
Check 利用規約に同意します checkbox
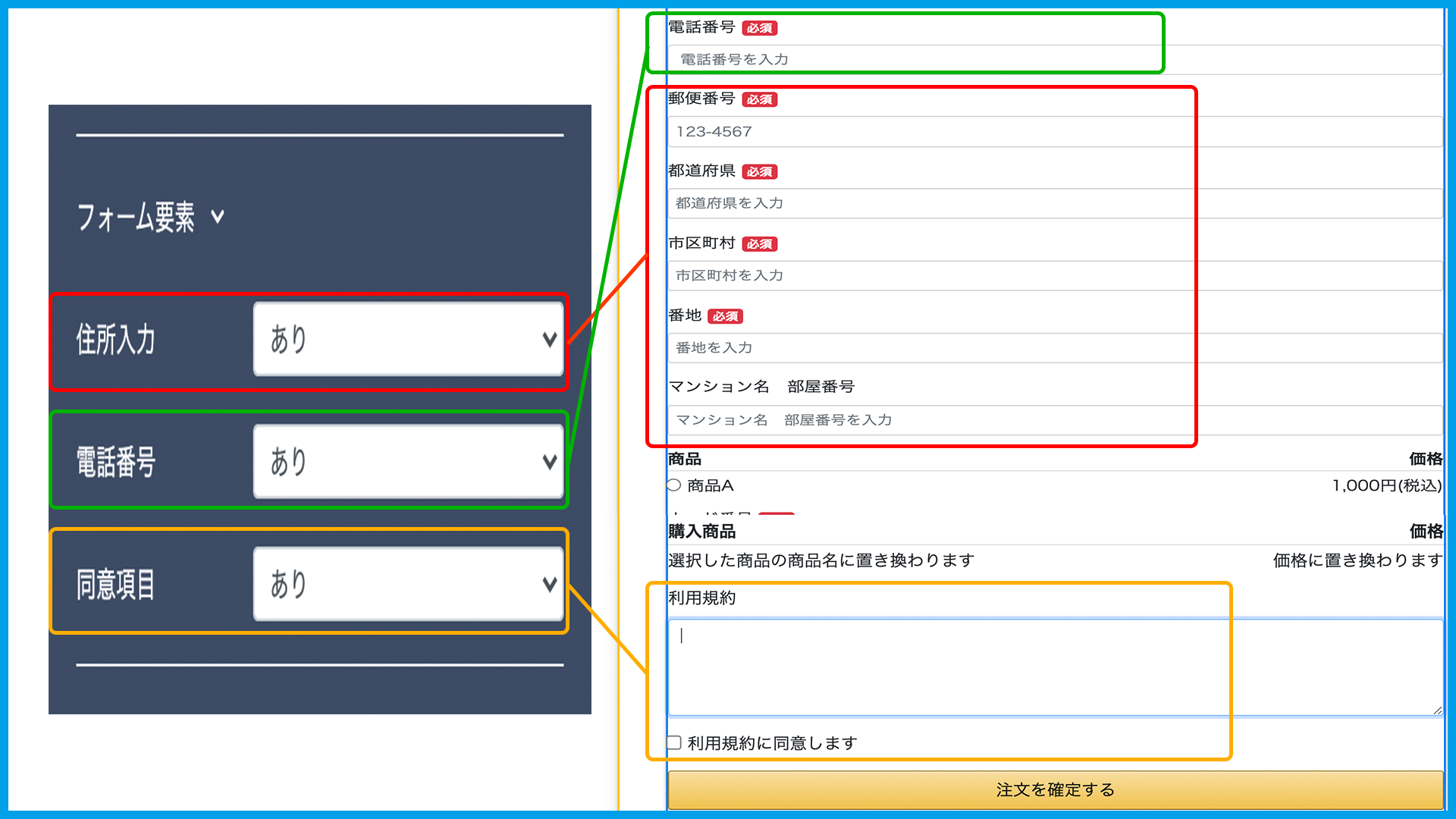tap(674, 742)
